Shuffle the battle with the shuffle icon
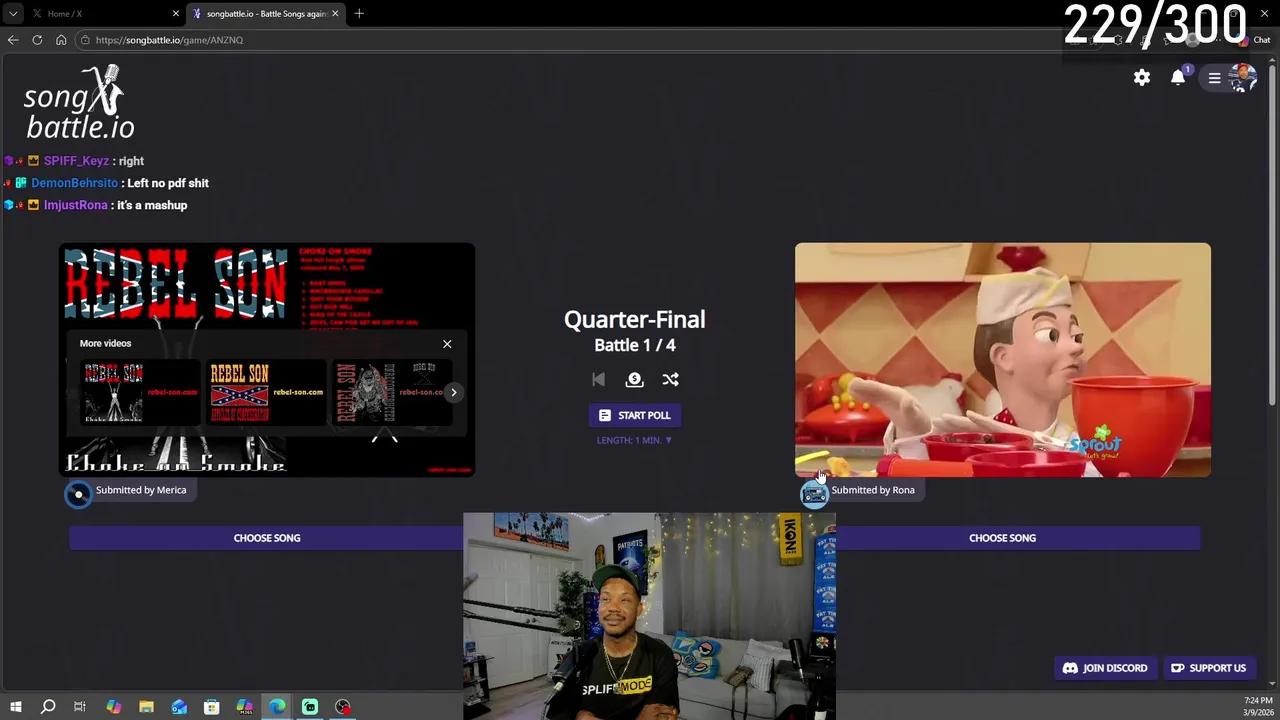1280x720 pixels. point(670,379)
